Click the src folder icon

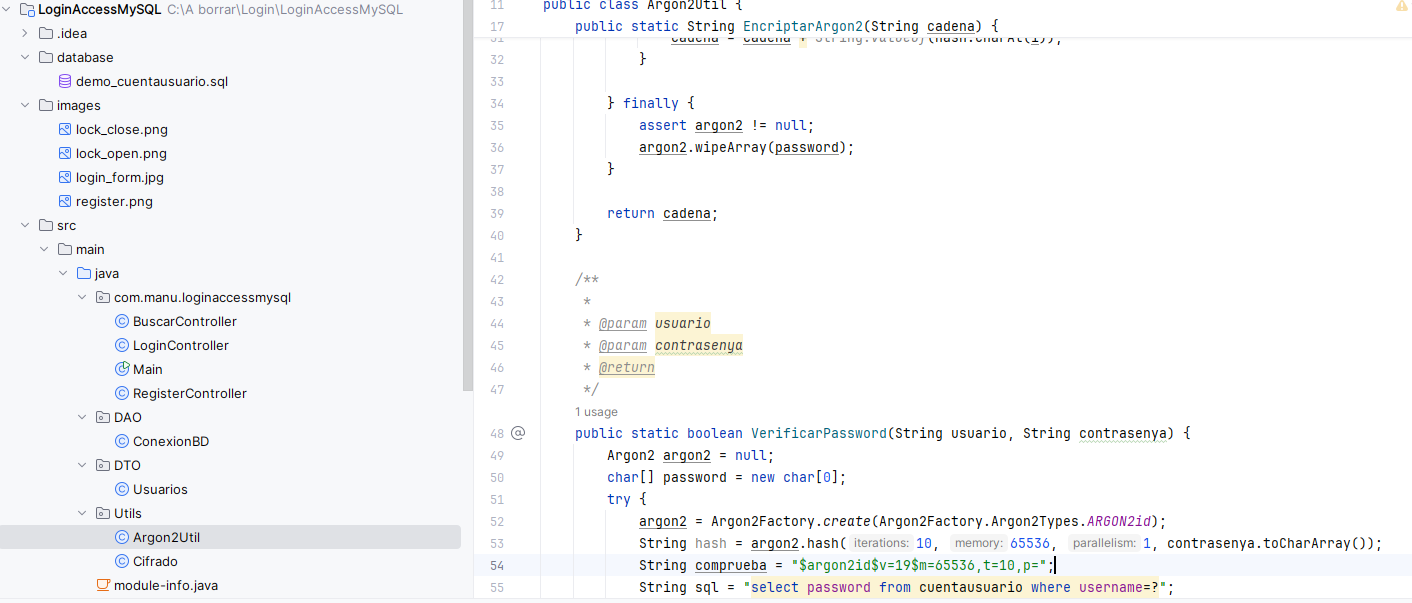[x=46, y=225]
